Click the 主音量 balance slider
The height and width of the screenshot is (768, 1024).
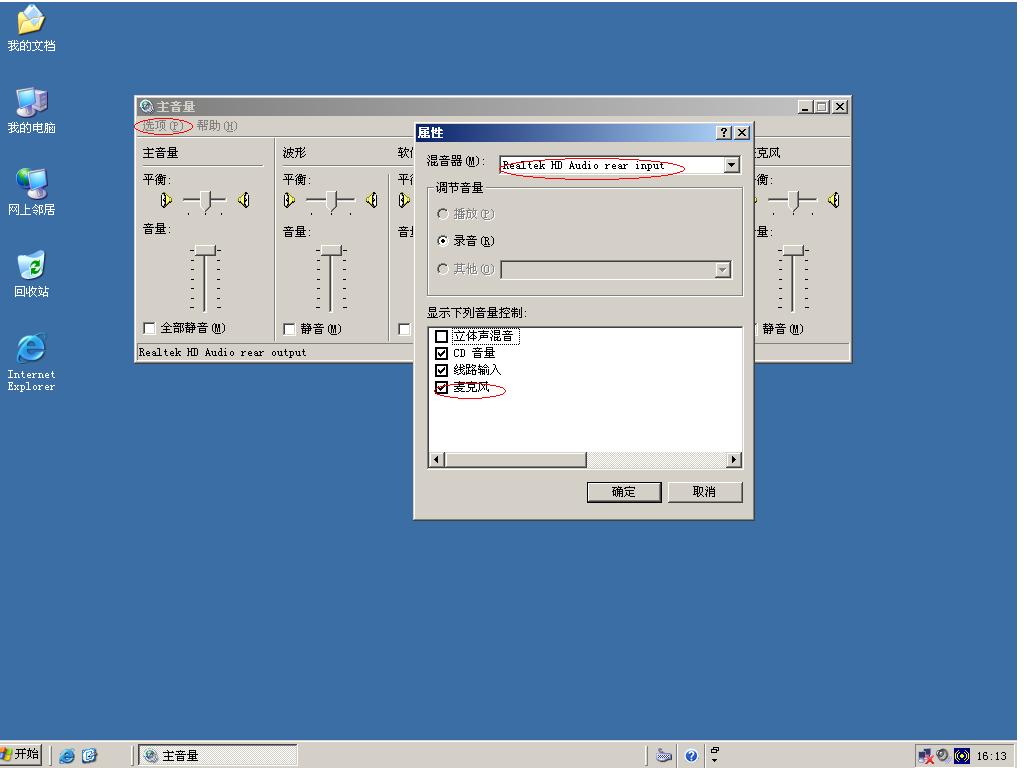click(x=204, y=200)
